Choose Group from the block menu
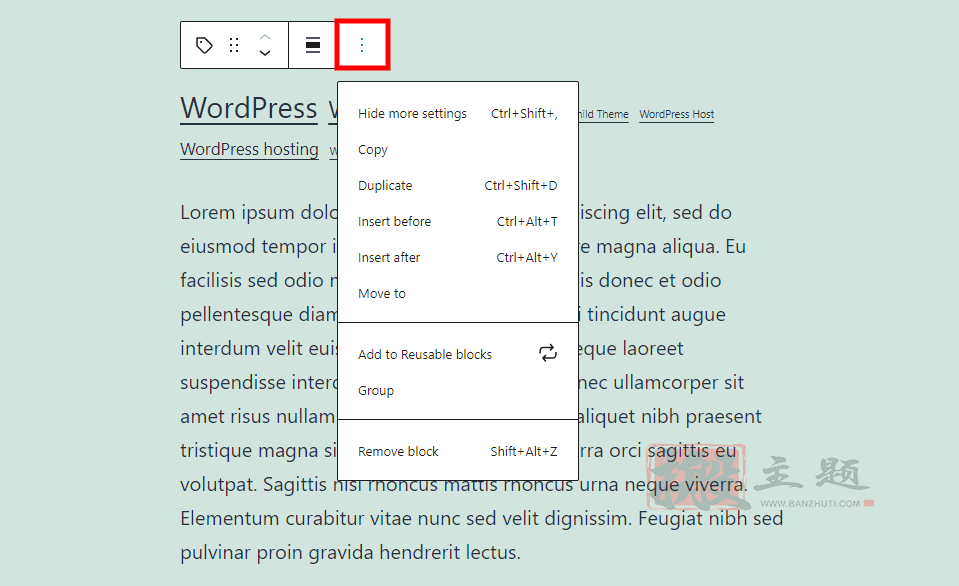 [457, 391]
